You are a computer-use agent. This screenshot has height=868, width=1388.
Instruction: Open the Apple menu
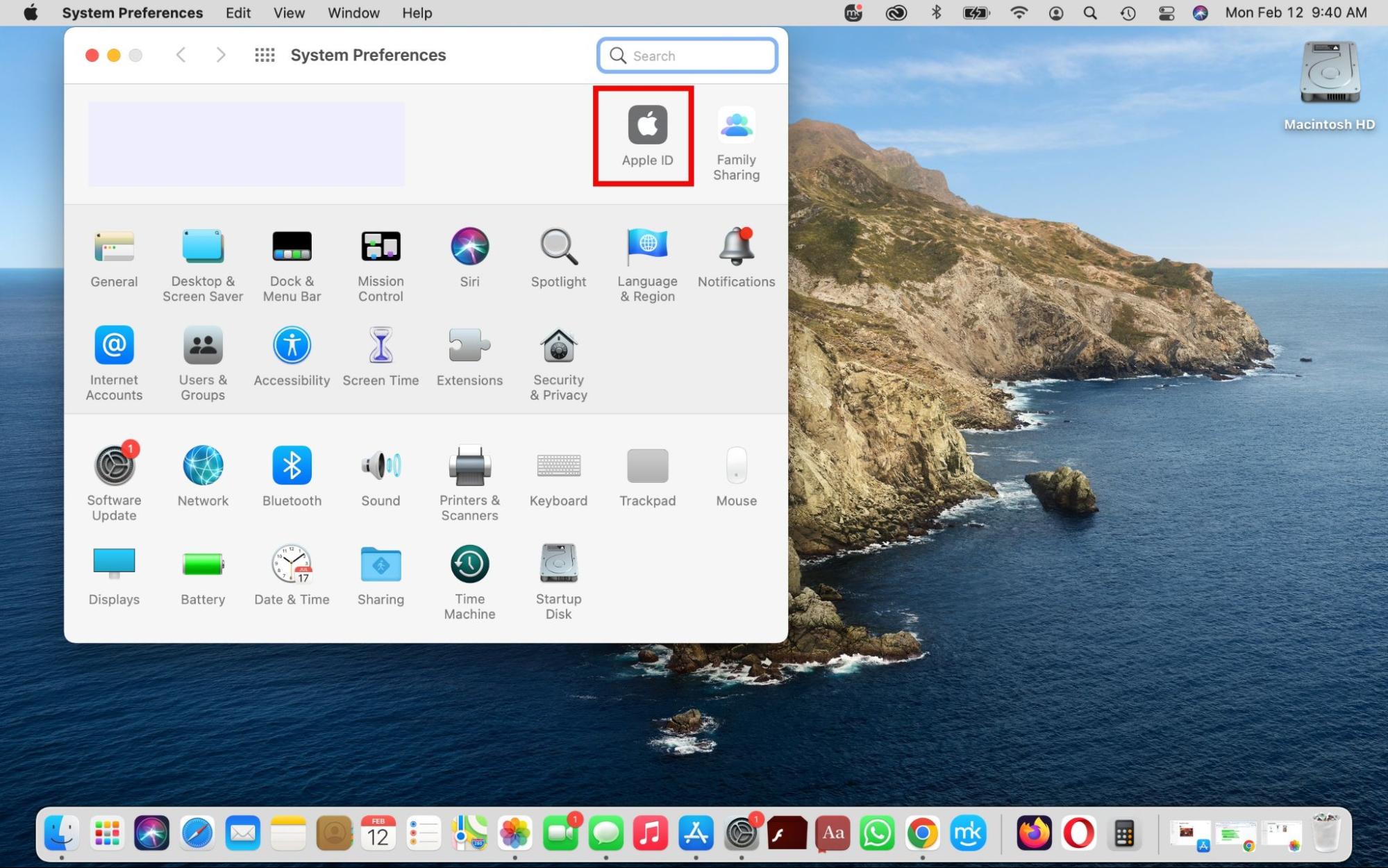point(31,12)
